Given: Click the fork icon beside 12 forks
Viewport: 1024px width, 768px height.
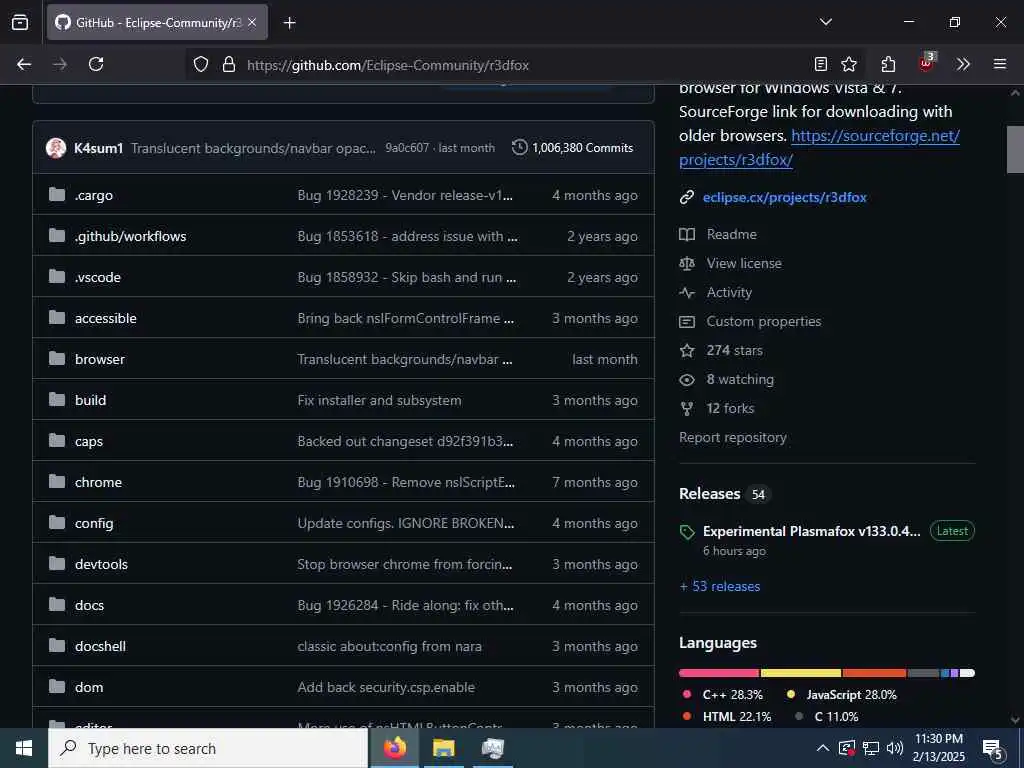Looking at the screenshot, I should coord(687,409).
